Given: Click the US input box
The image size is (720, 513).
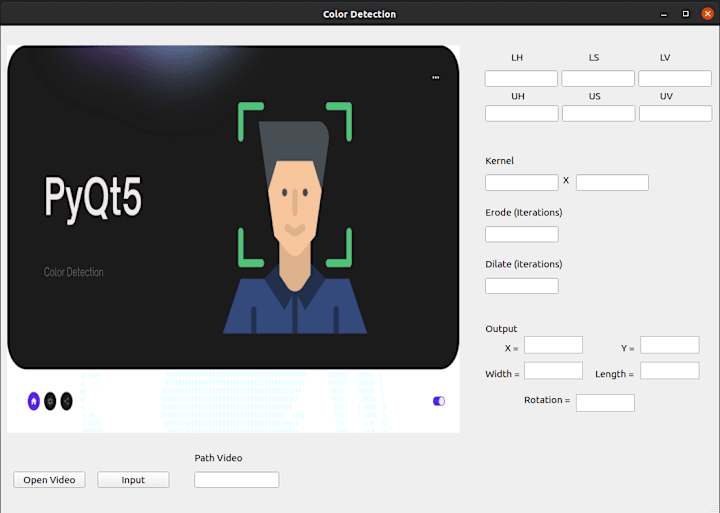Looking at the screenshot, I should (x=599, y=113).
